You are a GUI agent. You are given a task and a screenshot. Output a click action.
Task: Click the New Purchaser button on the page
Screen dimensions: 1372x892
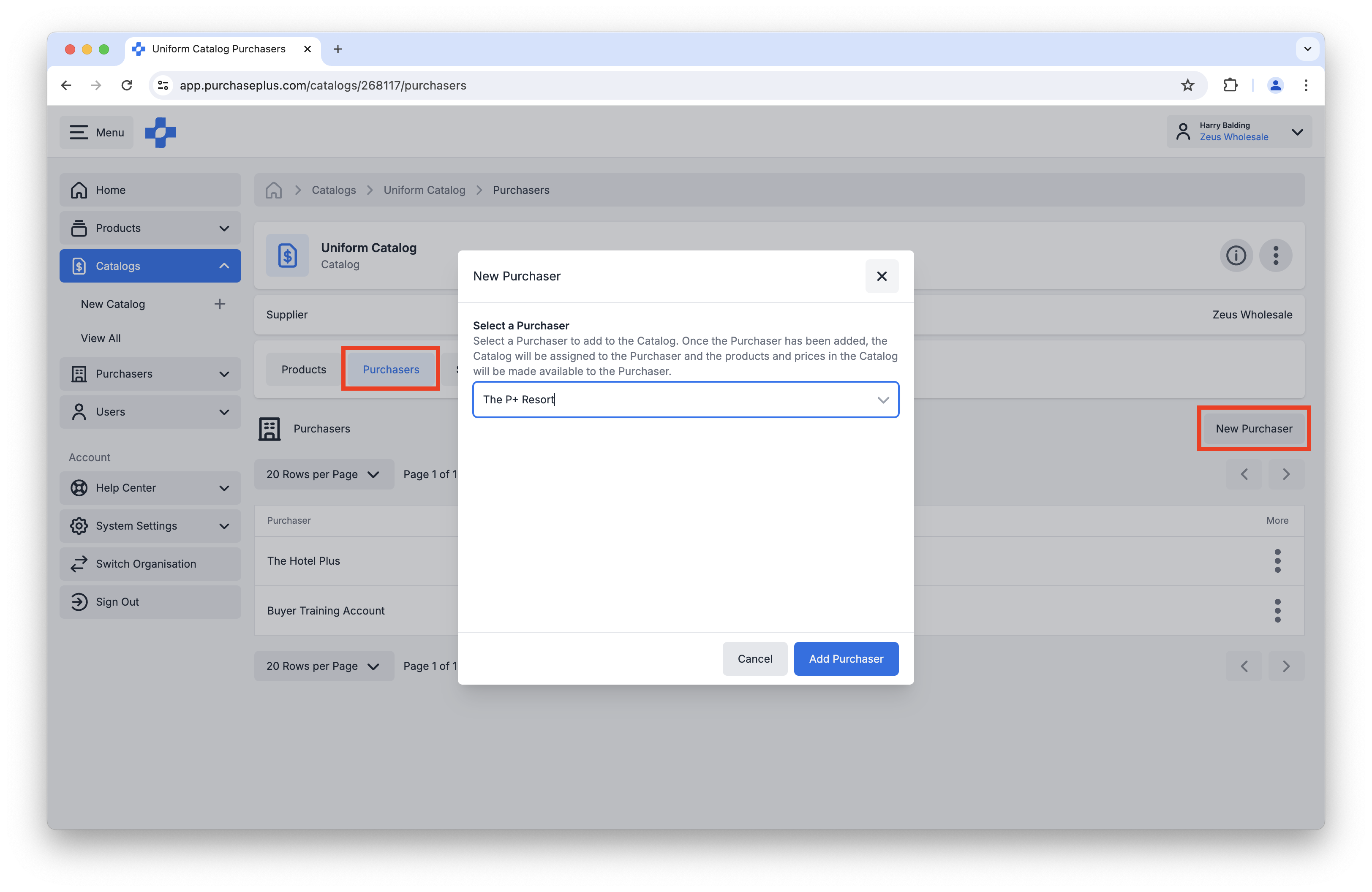click(x=1254, y=429)
